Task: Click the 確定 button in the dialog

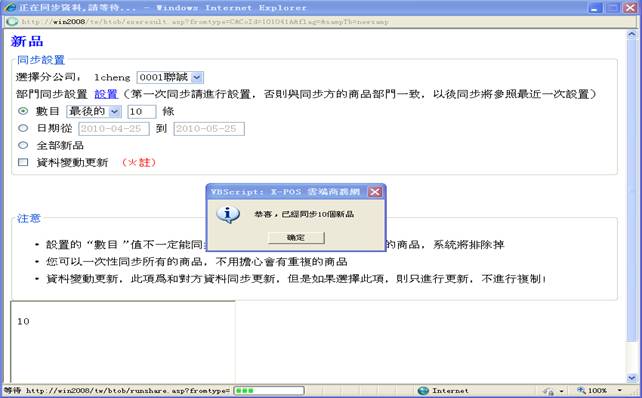Action: [296, 237]
